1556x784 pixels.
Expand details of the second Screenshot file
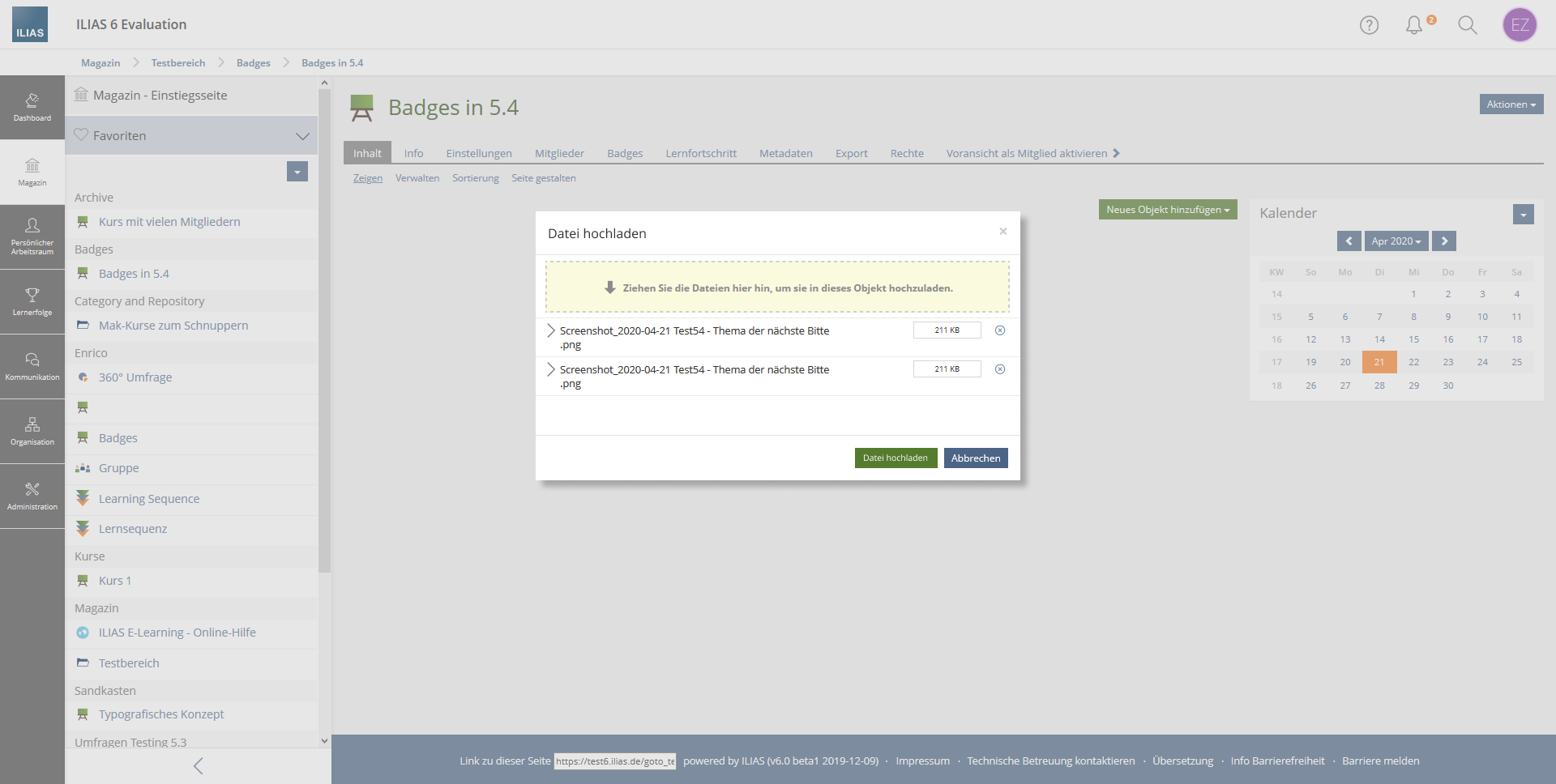[551, 369]
